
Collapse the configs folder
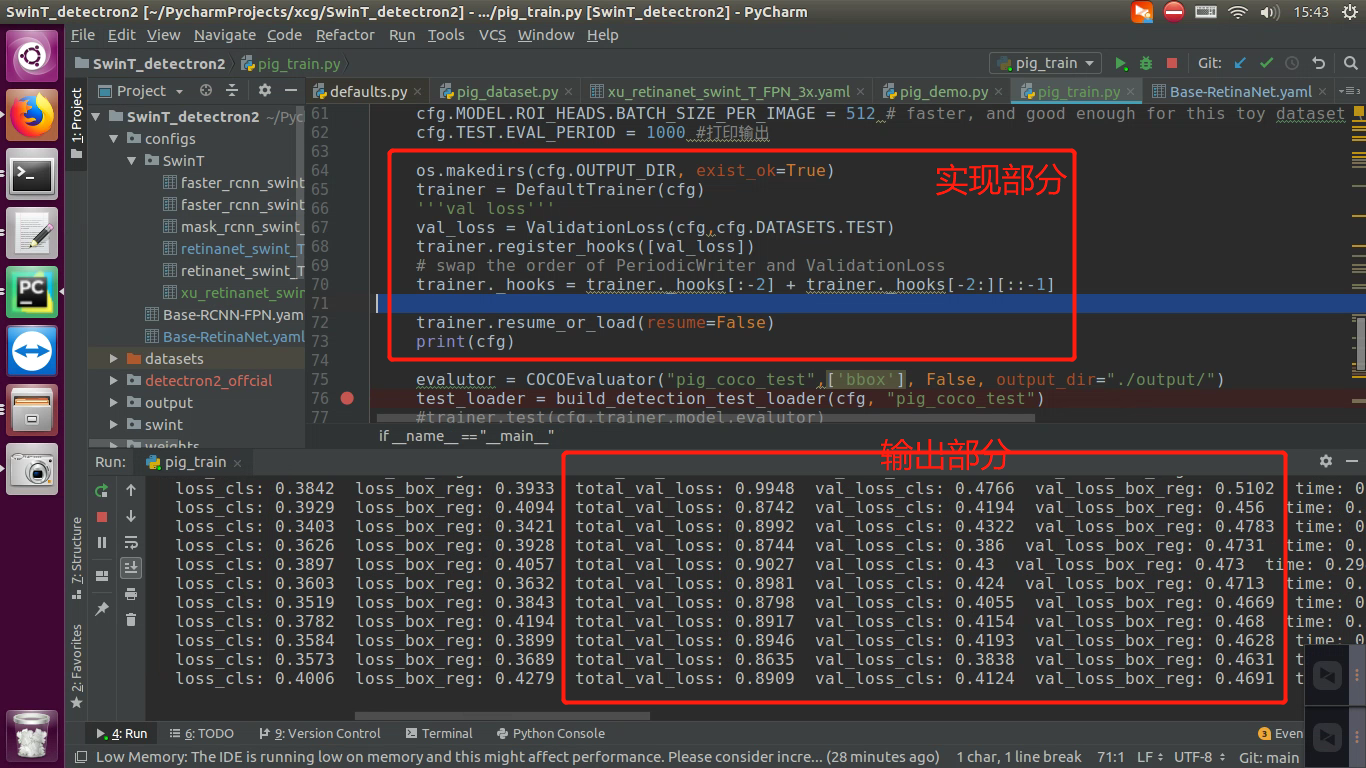pos(116,139)
